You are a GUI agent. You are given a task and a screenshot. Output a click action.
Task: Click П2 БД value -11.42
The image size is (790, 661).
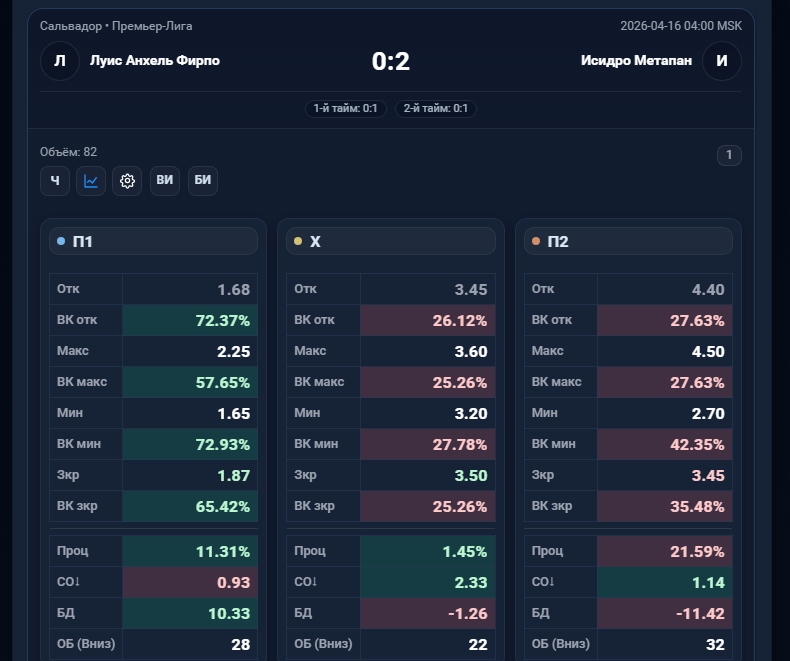click(x=700, y=614)
